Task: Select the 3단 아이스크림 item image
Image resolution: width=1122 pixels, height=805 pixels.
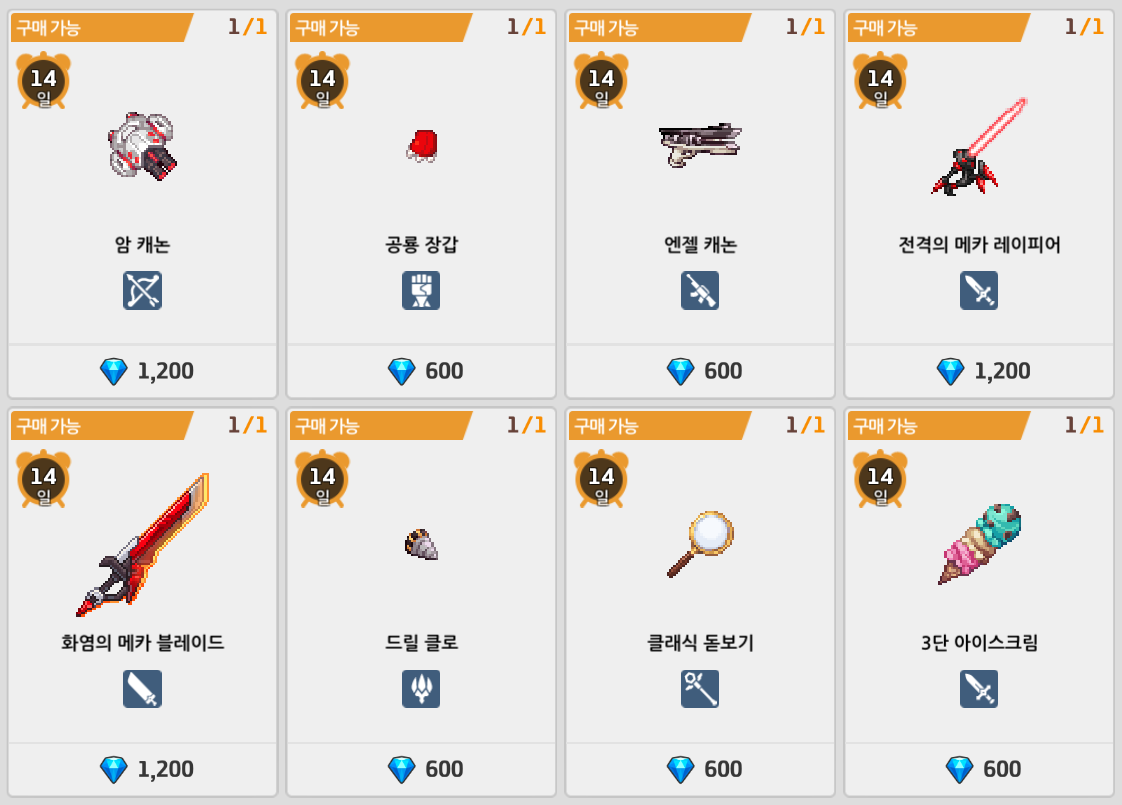Action: 980,543
